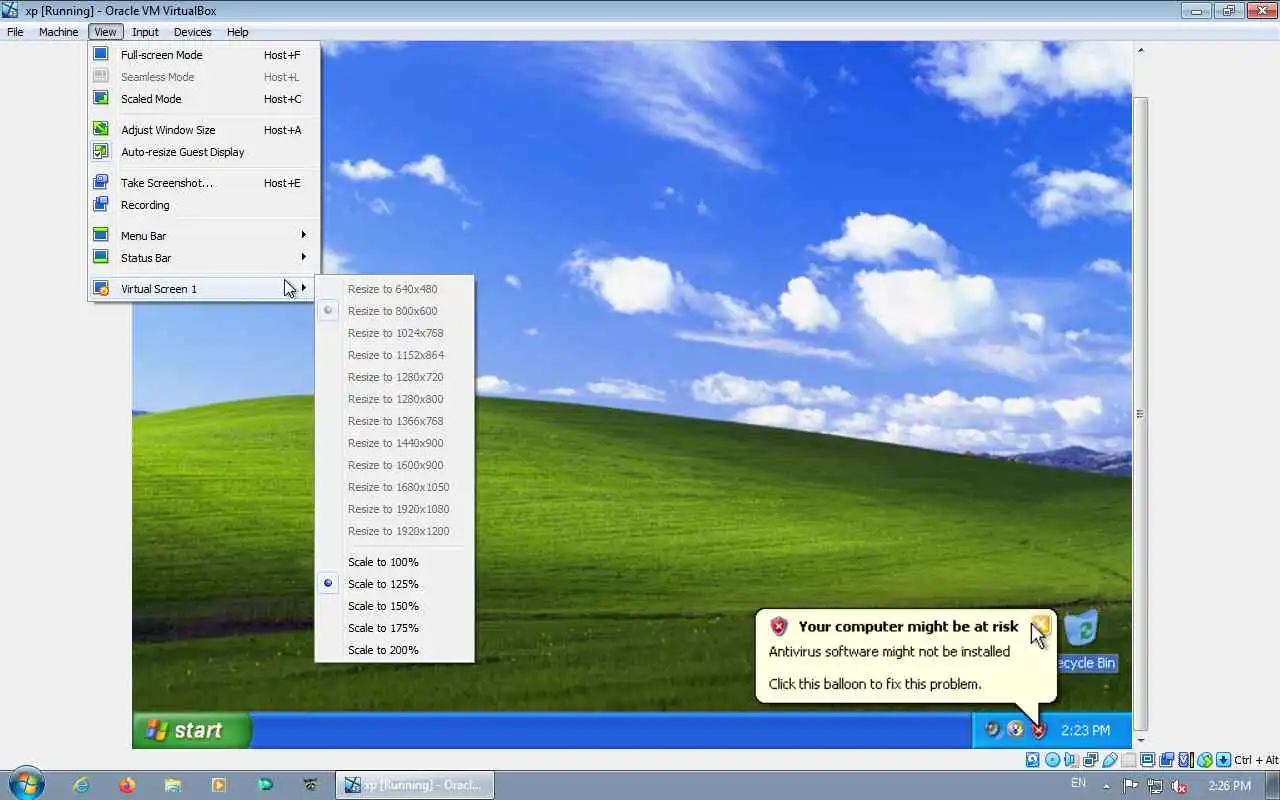
Task: Expand the Virtual Screen 1 submenu
Action: pos(204,289)
